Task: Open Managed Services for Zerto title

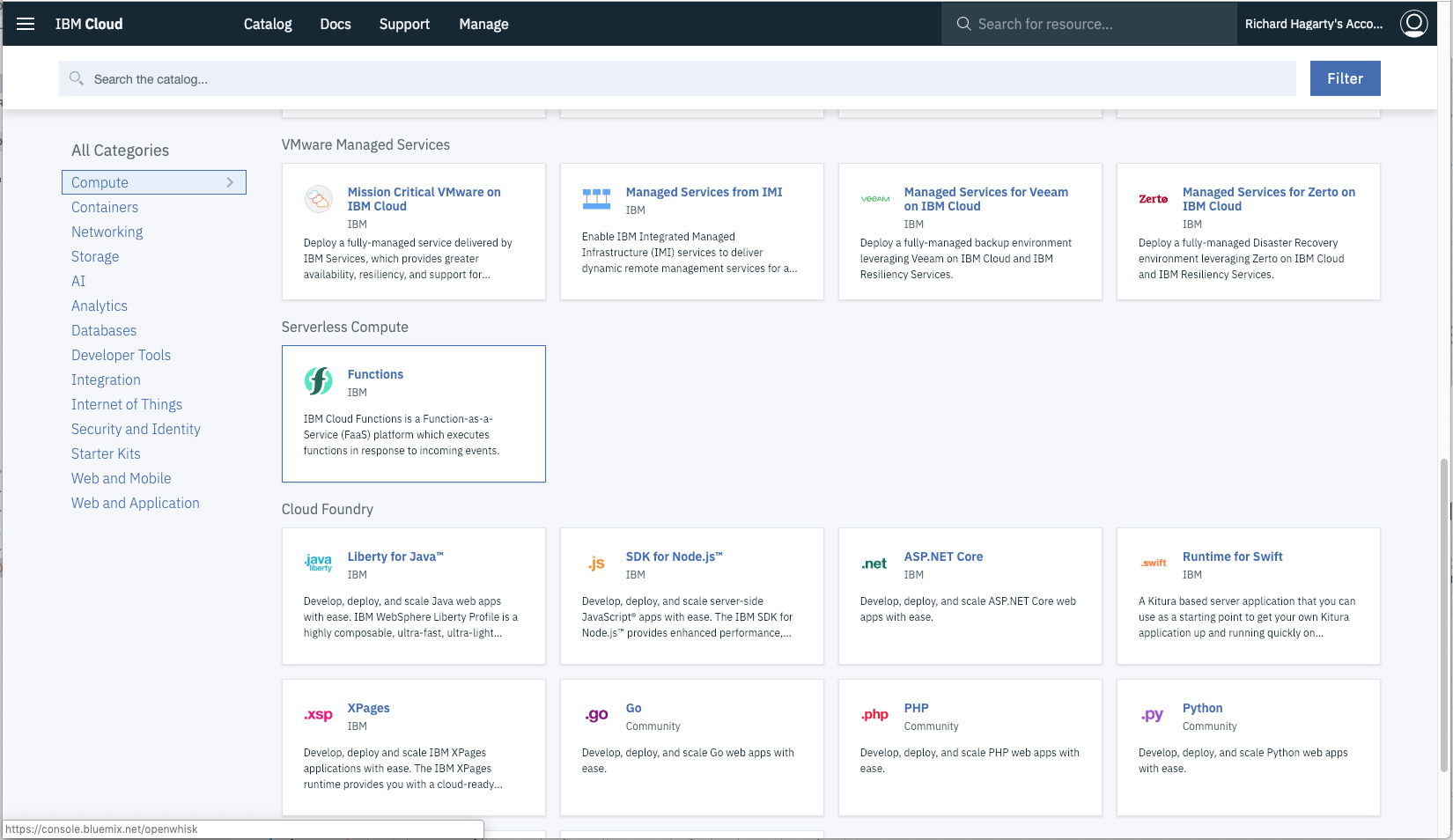Action: click(1268, 199)
